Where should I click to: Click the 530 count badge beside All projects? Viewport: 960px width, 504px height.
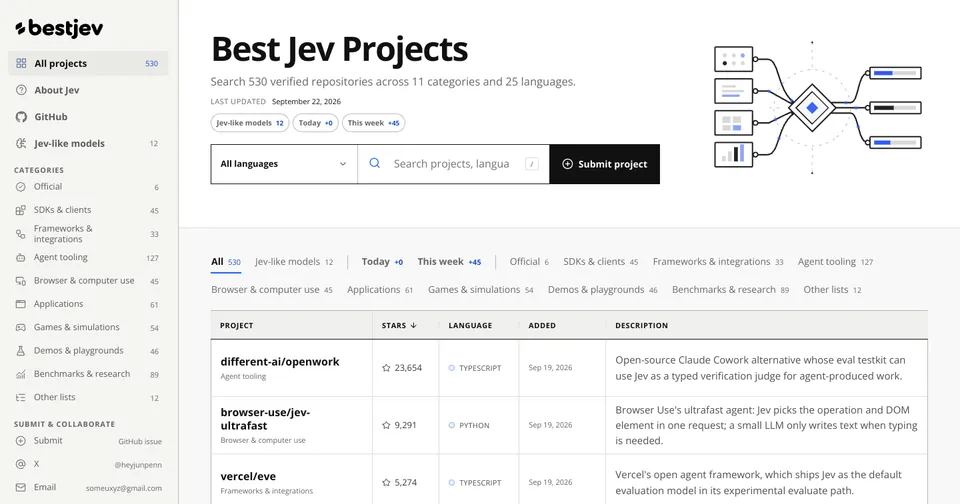[152, 64]
